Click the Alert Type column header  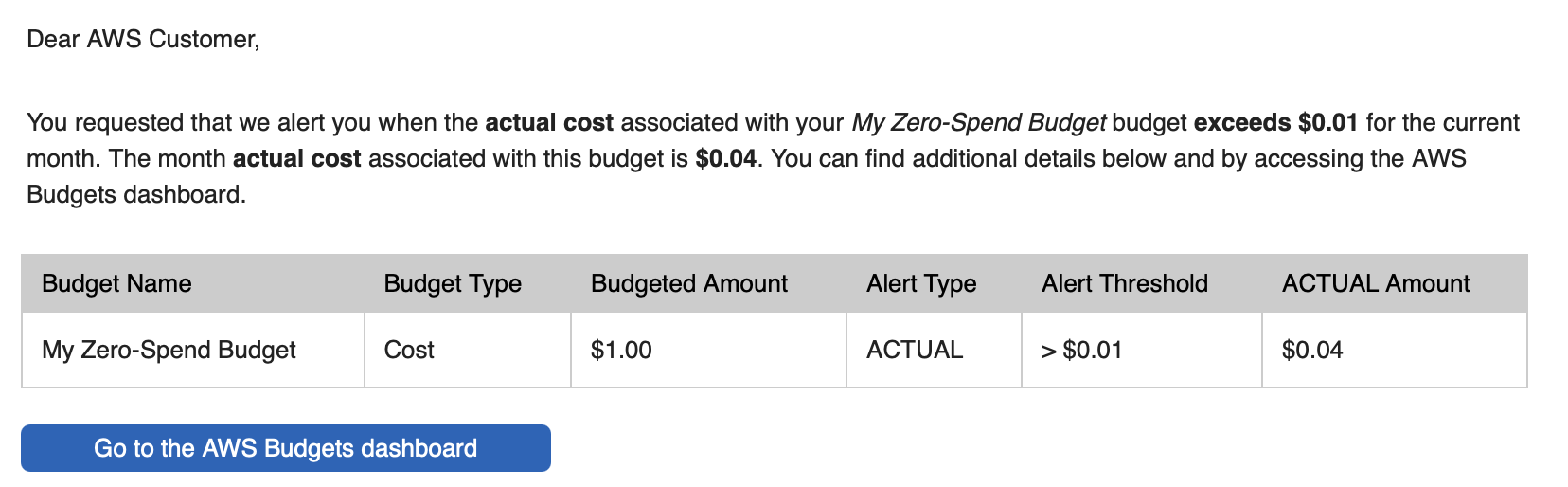coord(920,283)
